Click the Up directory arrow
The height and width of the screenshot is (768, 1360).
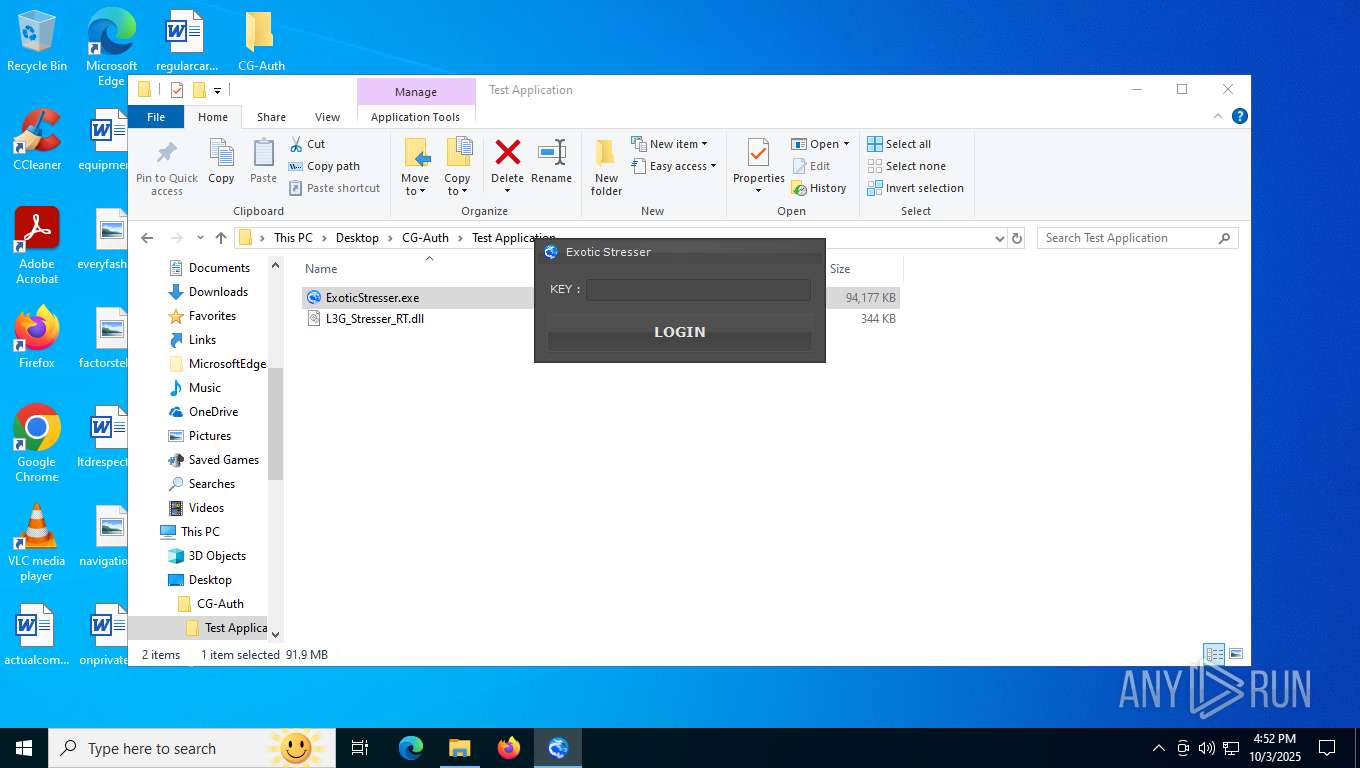pos(221,238)
